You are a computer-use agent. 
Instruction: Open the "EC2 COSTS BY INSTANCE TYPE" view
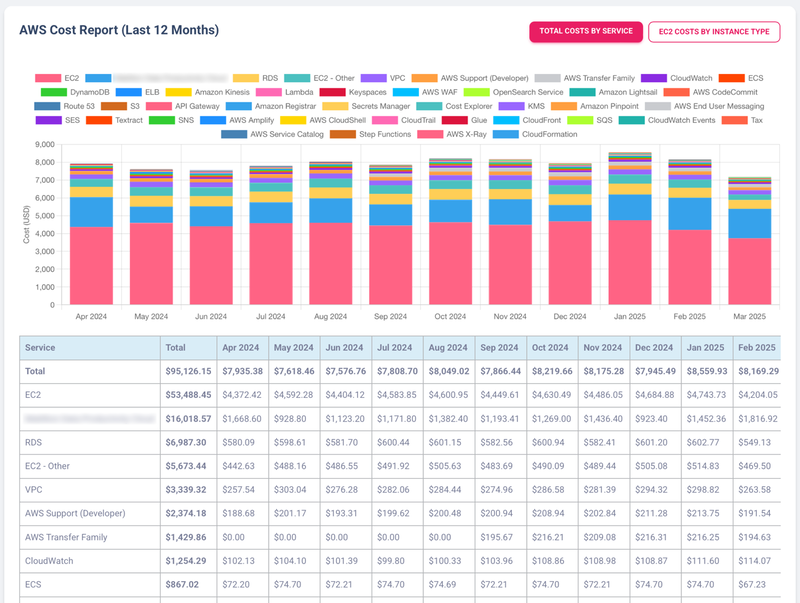(x=714, y=32)
